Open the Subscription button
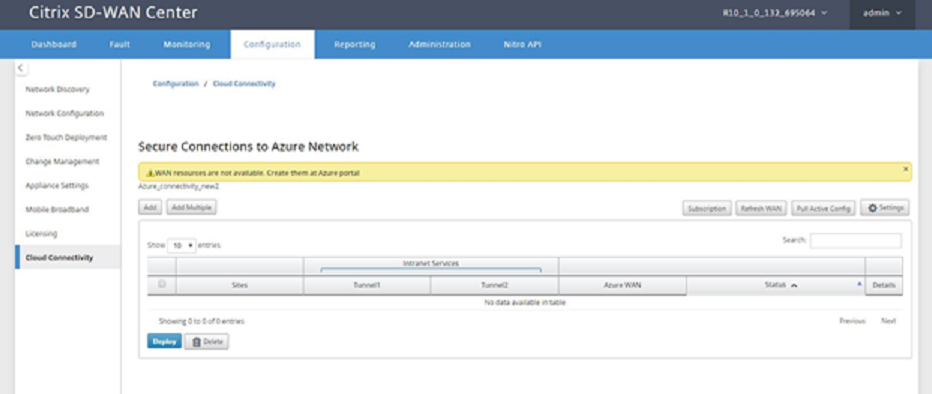932x394 pixels. pyautogui.click(x=707, y=209)
